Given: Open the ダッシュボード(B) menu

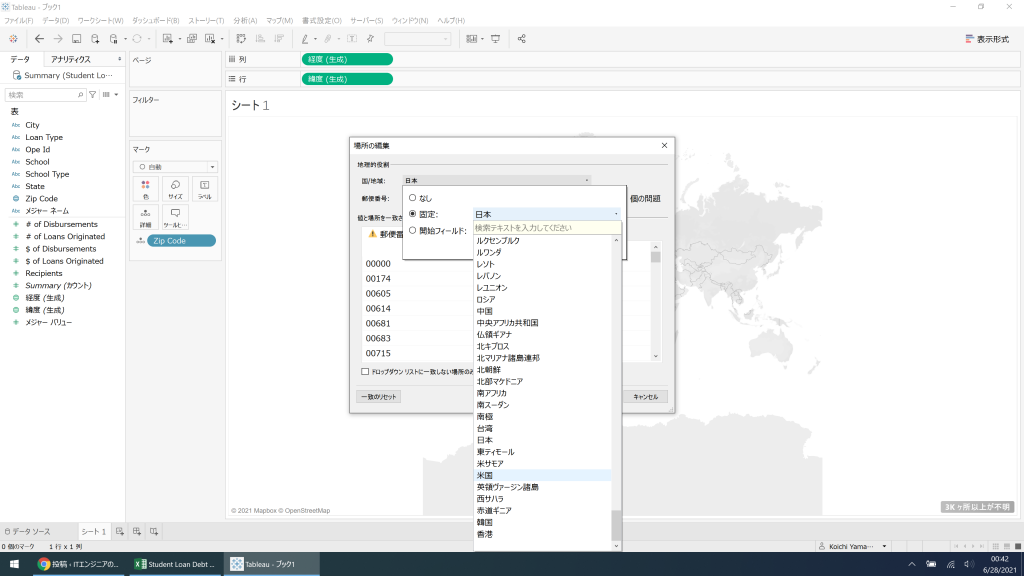Looking at the screenshot, I should point(155,21).
